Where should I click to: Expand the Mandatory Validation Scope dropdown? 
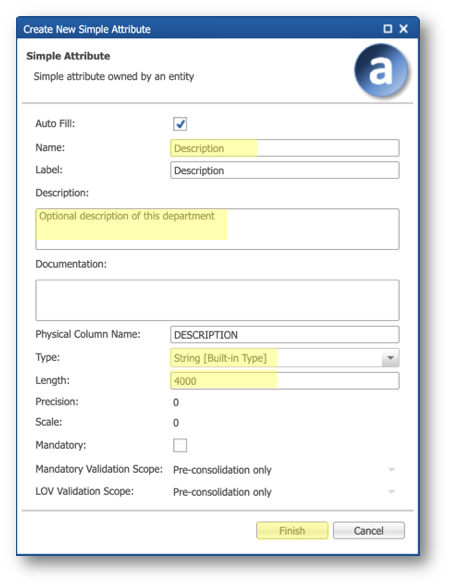391,469
